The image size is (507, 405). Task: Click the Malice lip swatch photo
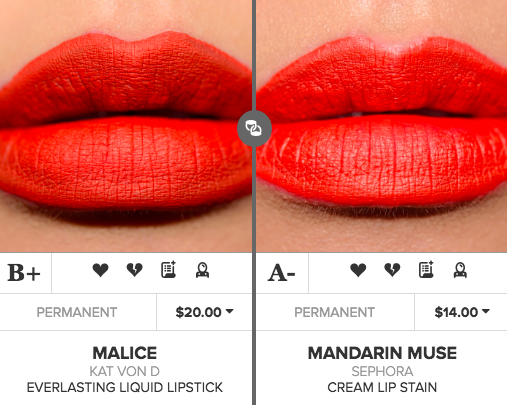click(126, 126)
